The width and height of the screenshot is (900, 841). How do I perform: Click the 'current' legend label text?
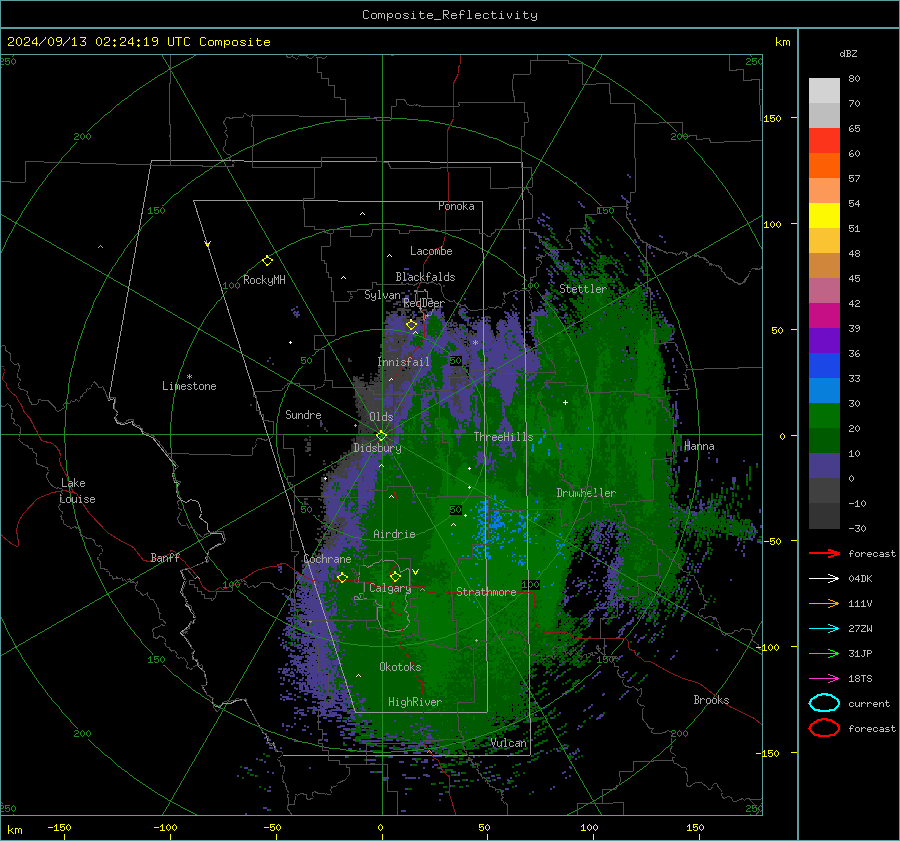(x=869, y=703)
